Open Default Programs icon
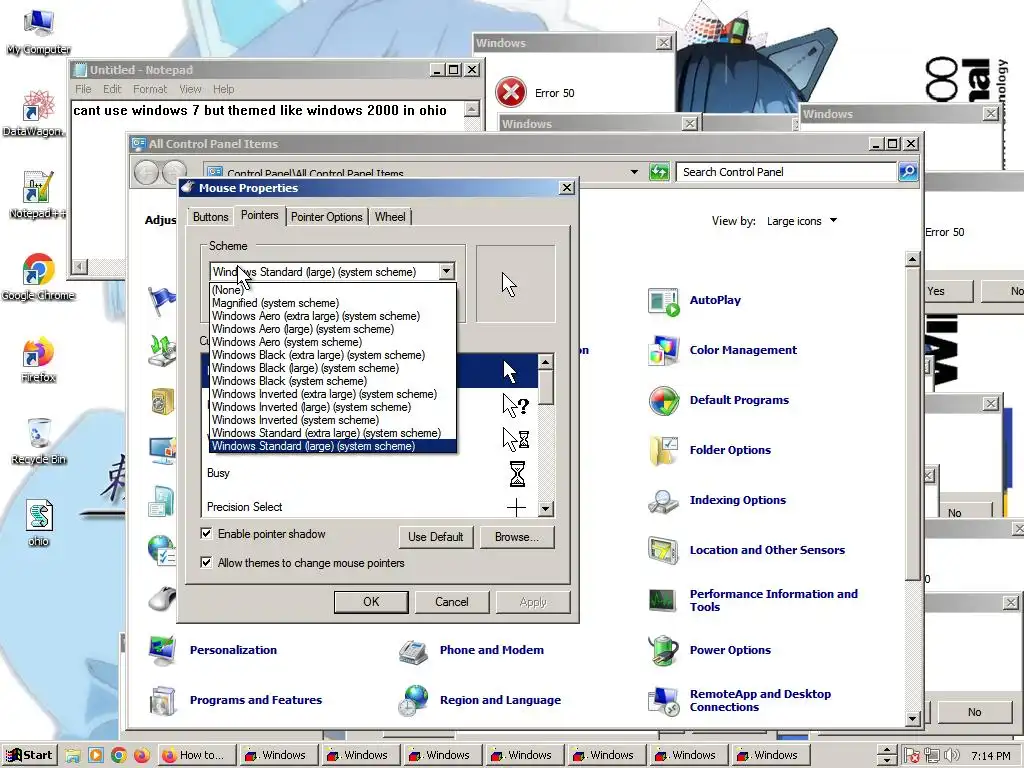Screen dimensions: 1024x768 [664, 400]
